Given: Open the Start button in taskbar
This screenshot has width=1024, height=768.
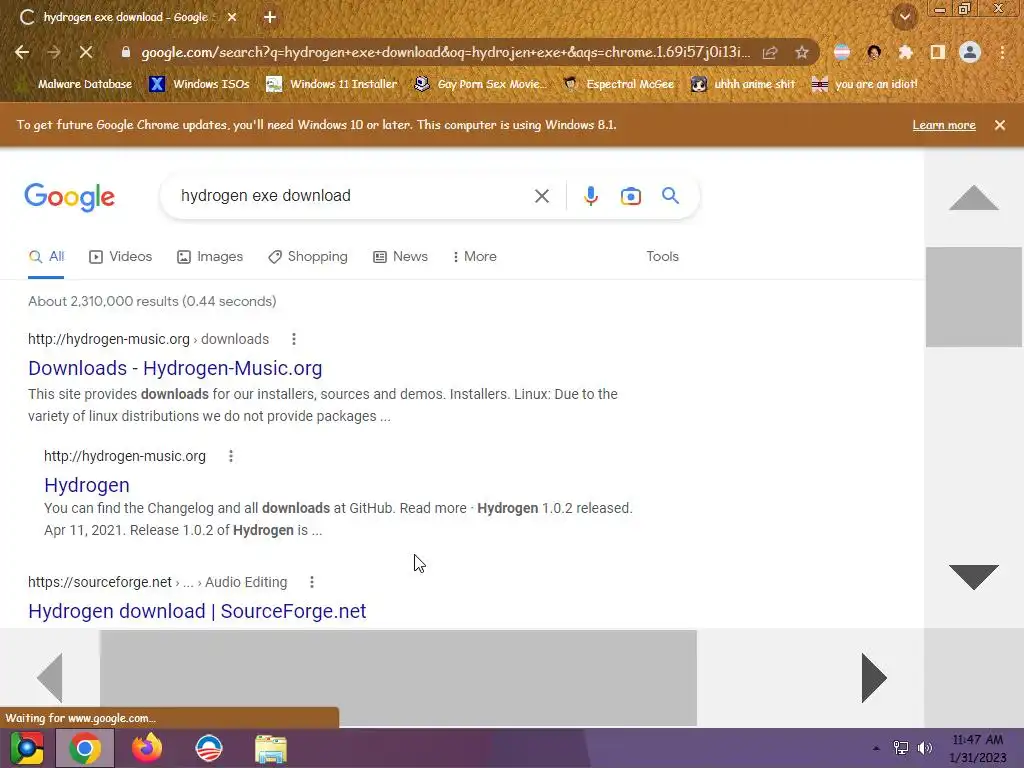Looking at the screenshot, I should (27, 748).
